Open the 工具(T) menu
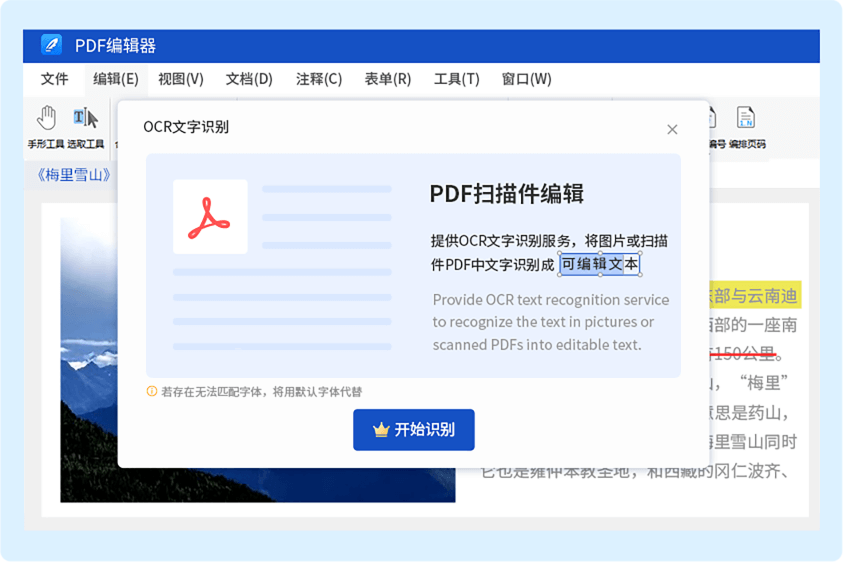 click(x=456, y=79)
